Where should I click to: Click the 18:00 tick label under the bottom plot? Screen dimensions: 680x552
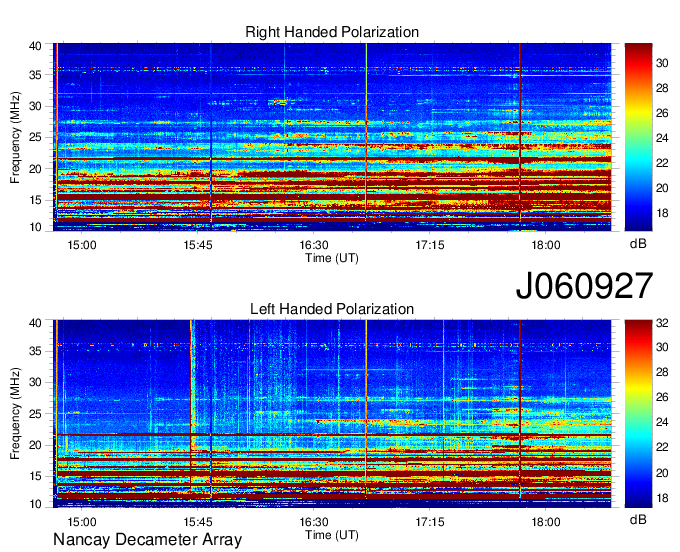pyautogui.click(x=546, y=522)
